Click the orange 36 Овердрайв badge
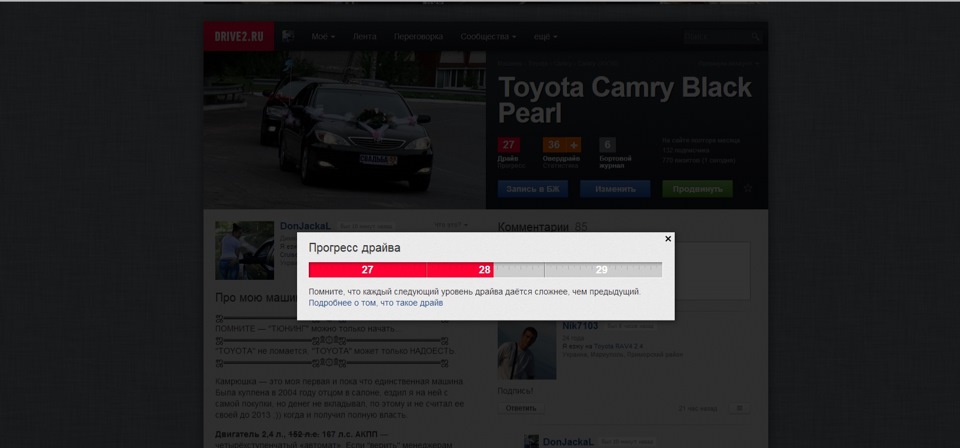Image resolution: width=960 pixels, height=448 pixels. coord(554,145)
